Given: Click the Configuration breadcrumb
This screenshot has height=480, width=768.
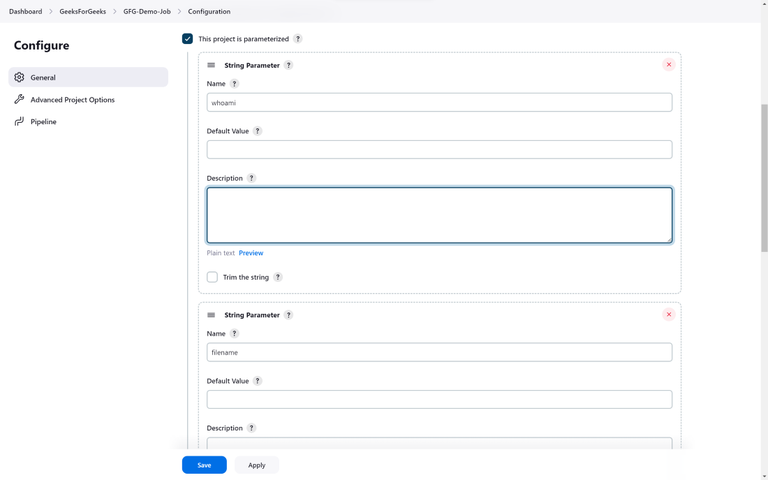Looking at the screenshot, I should (209, 11).
